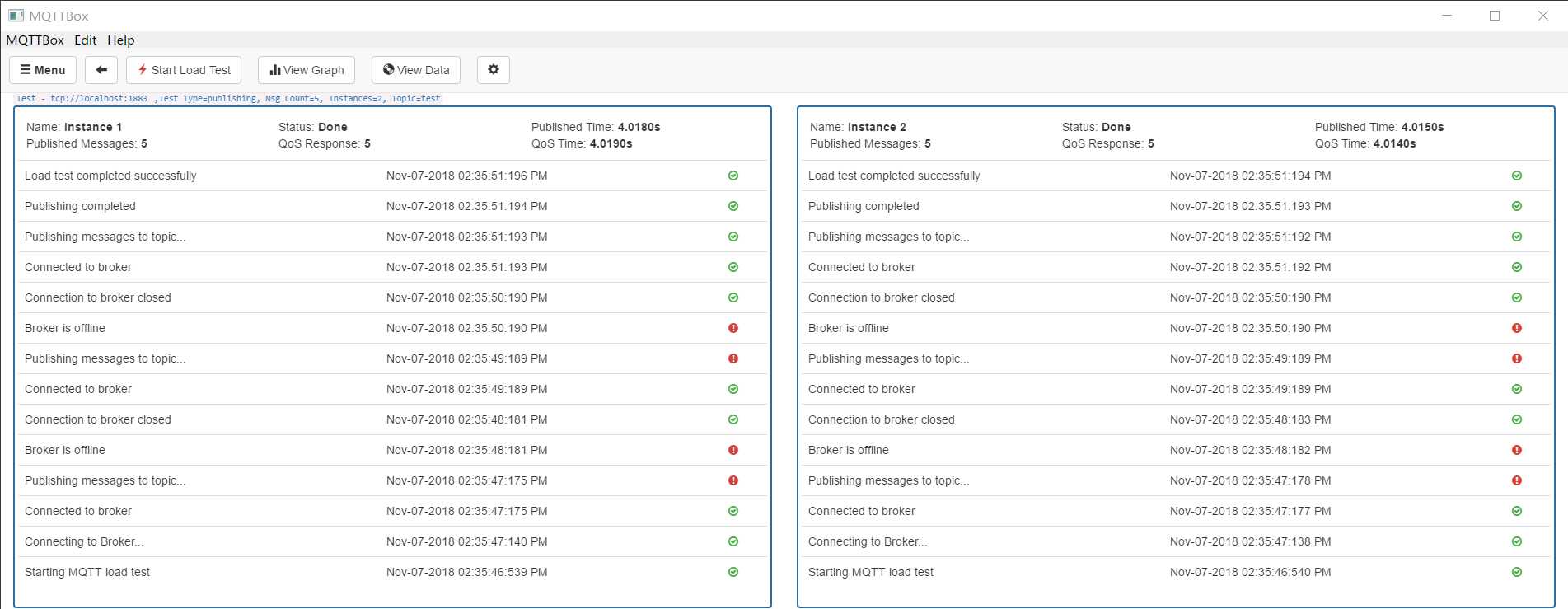Image resolution: width=1568 pixels, height=609 pixels.
Task: Click Instance 1 'Publishing completed' success icon
Action: click(733, 206)
